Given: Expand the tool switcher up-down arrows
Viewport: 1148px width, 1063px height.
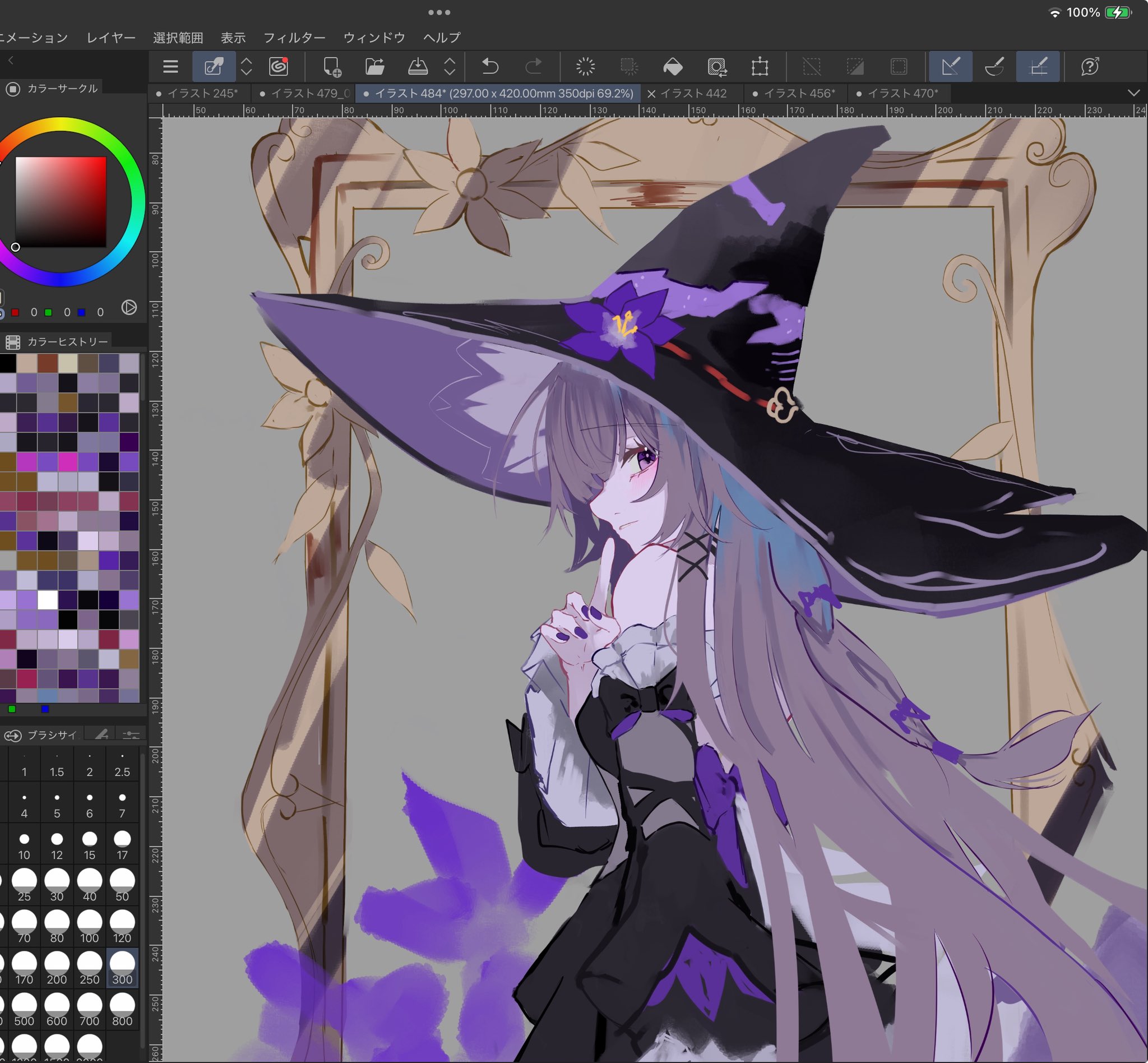Looking at the screenshot, I should (x=247, y=67).
